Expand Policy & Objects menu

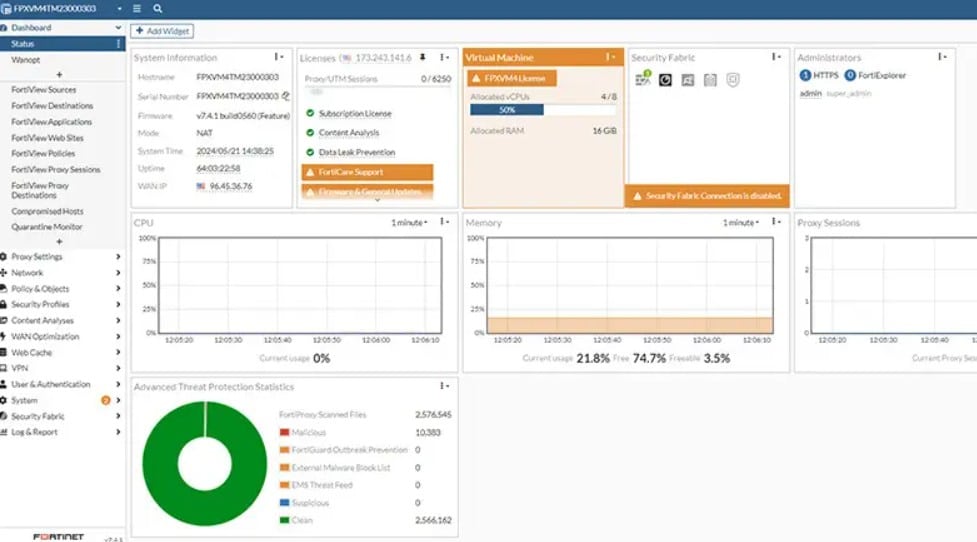60,288
